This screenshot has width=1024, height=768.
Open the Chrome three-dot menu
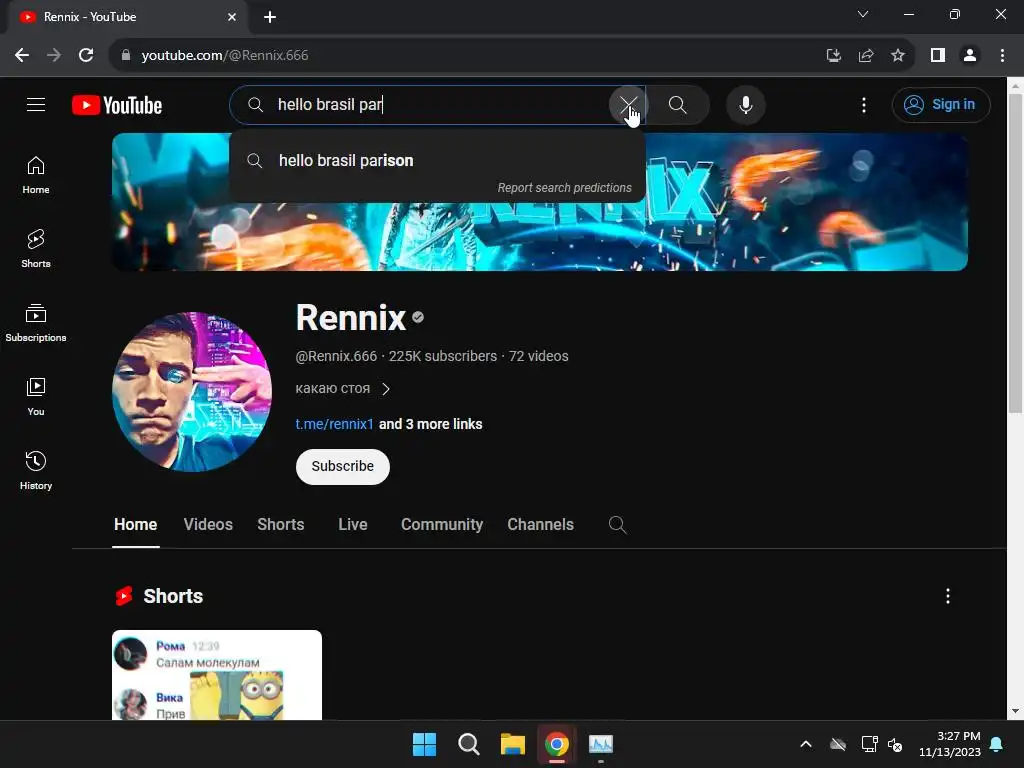1002,56
